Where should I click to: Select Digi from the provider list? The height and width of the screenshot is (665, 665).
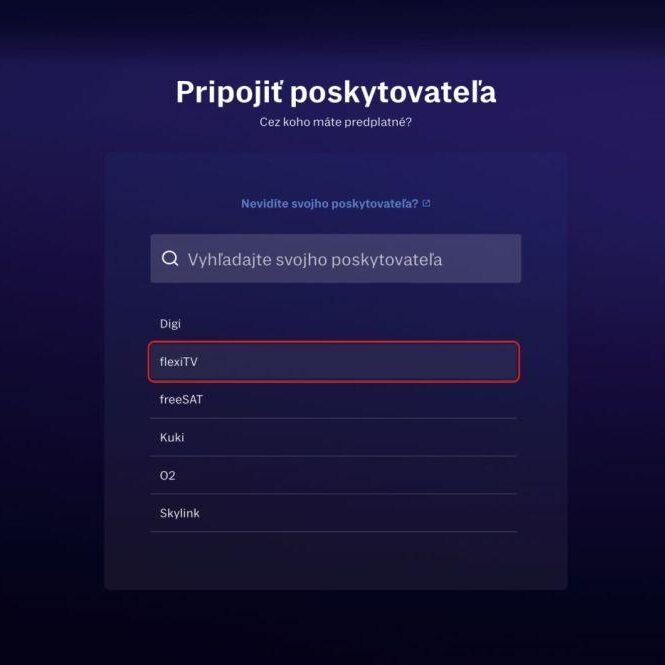click(333, 324)
